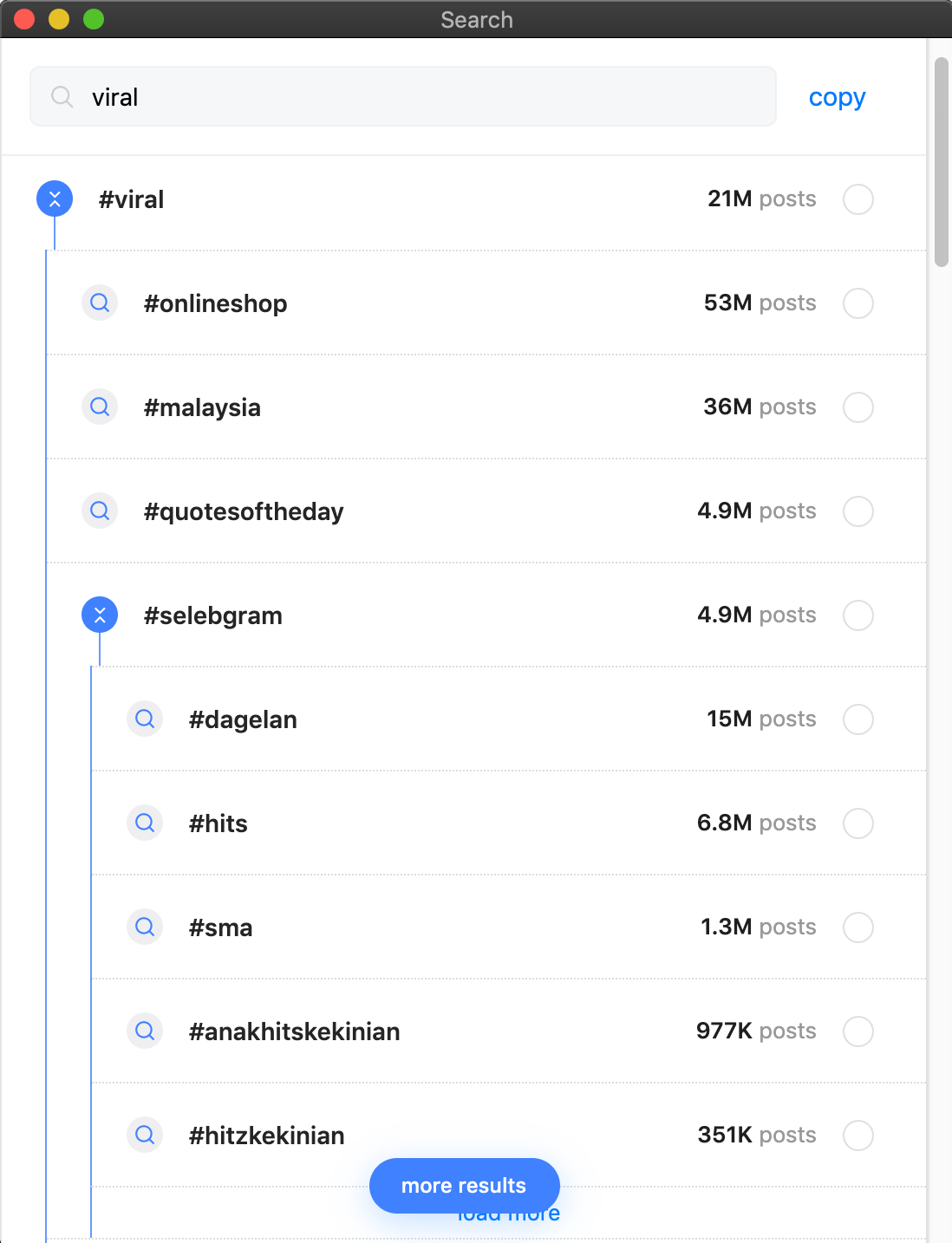The width and height of the screenshot is (952, 1243).
Task: Click the copy link
Action: click(x=837, y=97)
